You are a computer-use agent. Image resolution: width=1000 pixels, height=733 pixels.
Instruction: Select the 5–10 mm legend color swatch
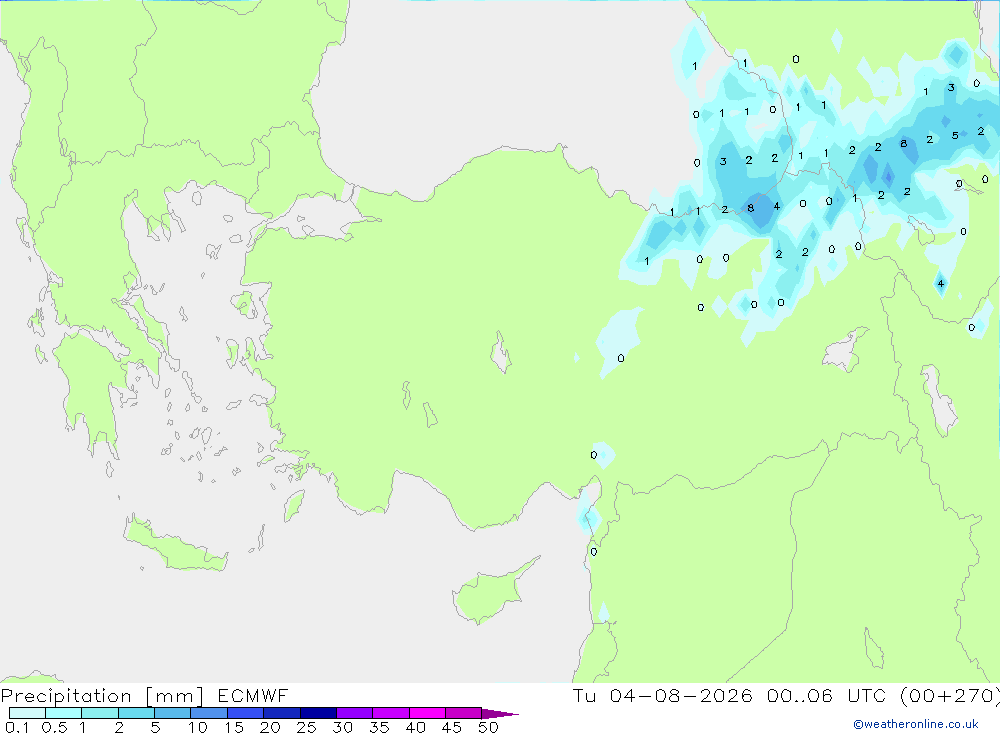(173, 713)
